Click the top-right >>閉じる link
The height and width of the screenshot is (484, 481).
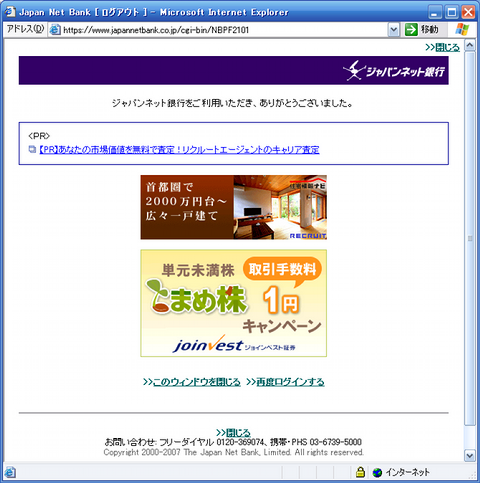(x=442, y=48)
